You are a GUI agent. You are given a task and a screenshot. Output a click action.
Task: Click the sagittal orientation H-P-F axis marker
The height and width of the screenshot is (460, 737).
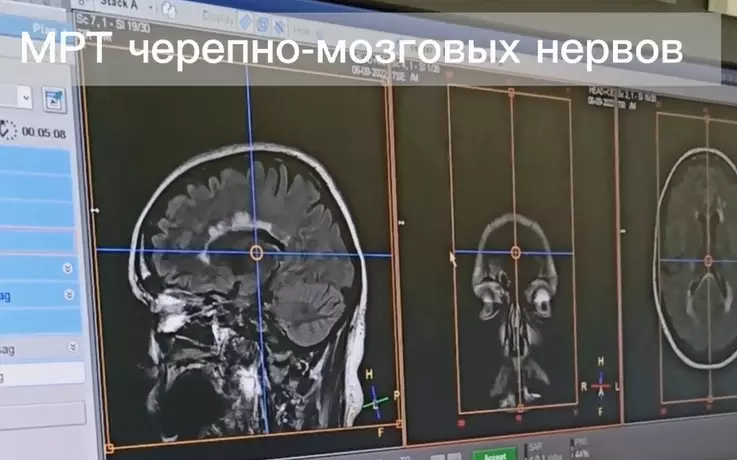click(377, 402)
